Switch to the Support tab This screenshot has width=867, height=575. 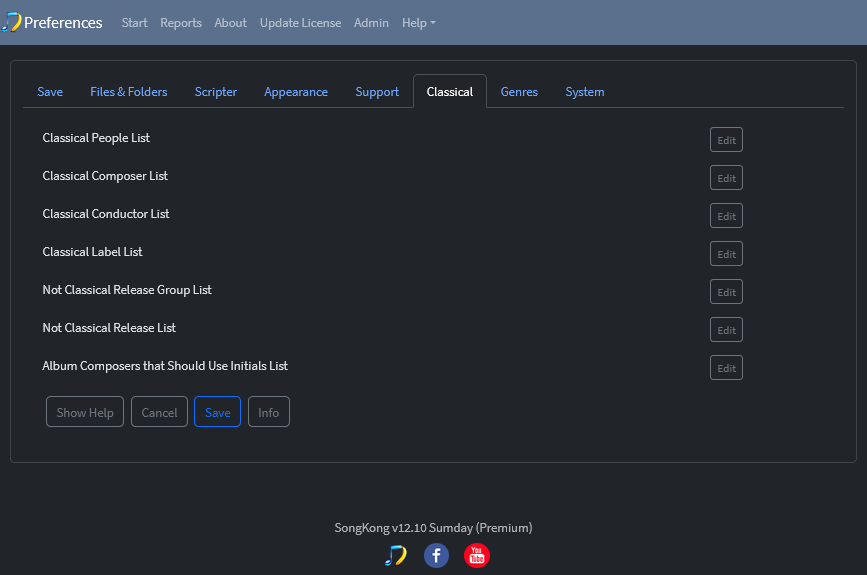click(x=377, y=92)
